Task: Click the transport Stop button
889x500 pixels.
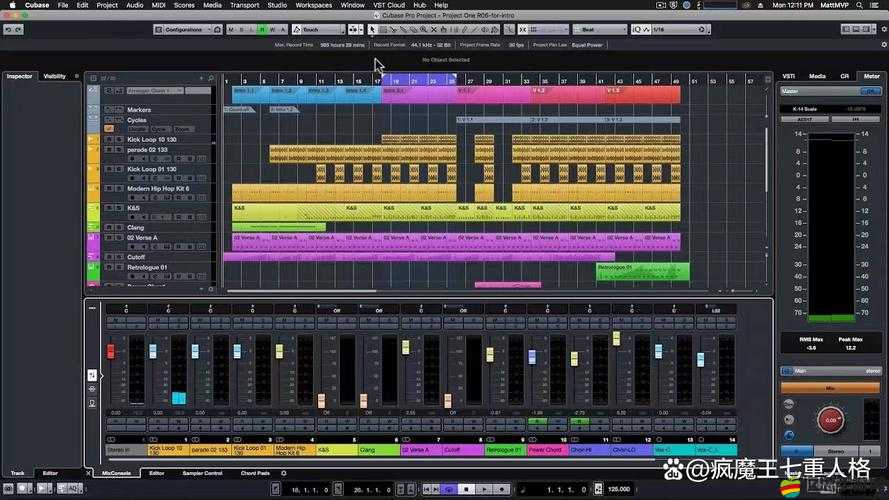Action: click(467, 489)
